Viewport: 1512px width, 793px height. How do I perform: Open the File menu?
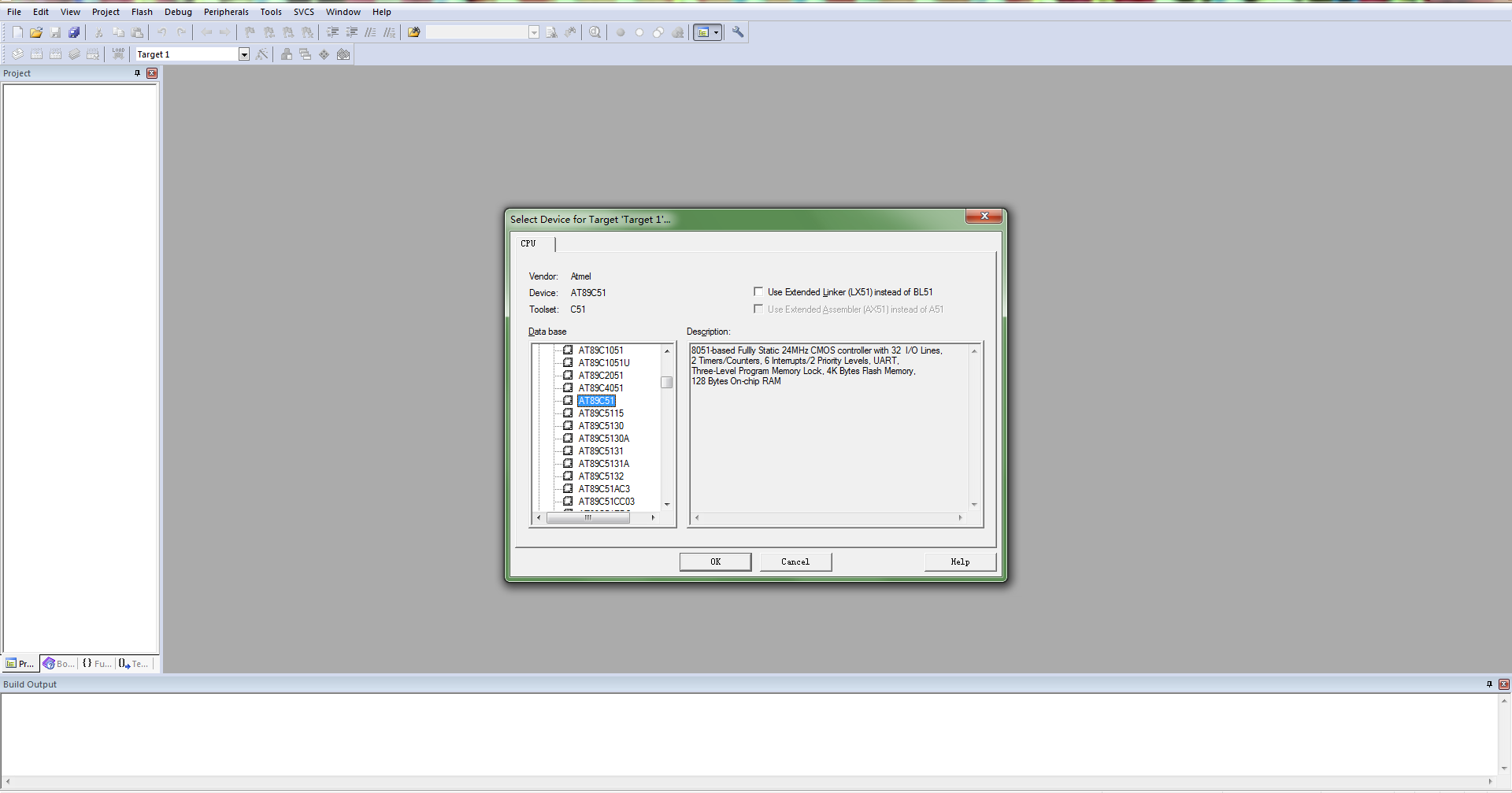tap(14, 12)
